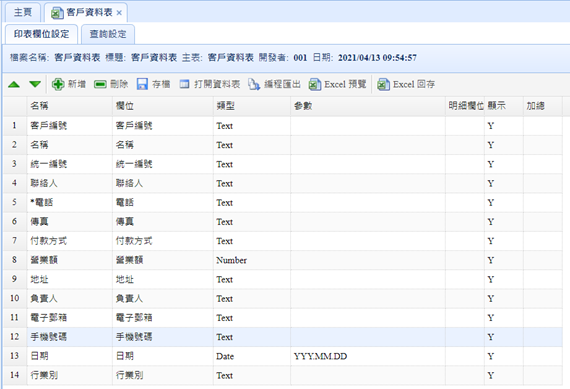The height and width of the screenshot is (389, 570).
Task: Select row 1 客戶編號 name cell
Action: tap(70, 126)
